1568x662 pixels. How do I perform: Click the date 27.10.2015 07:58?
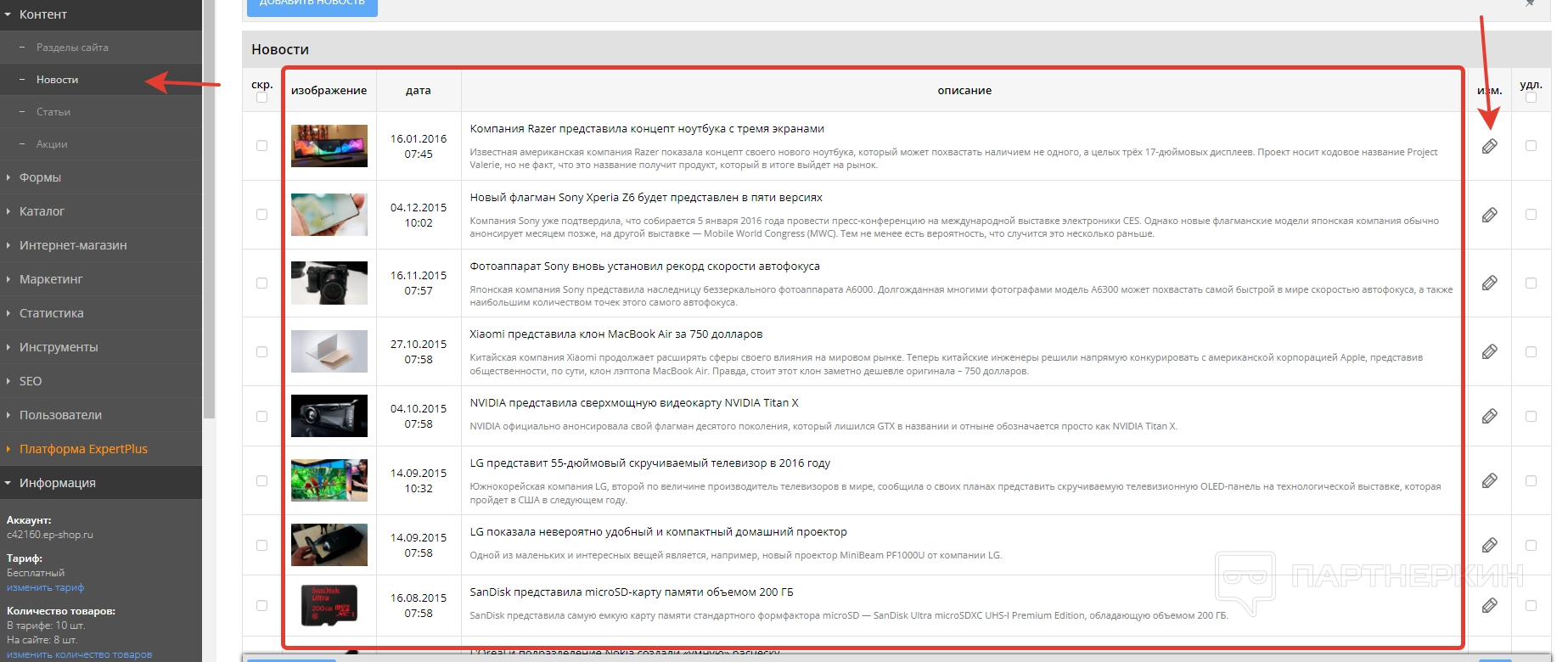pyautogui.click(x=419, y=351)
